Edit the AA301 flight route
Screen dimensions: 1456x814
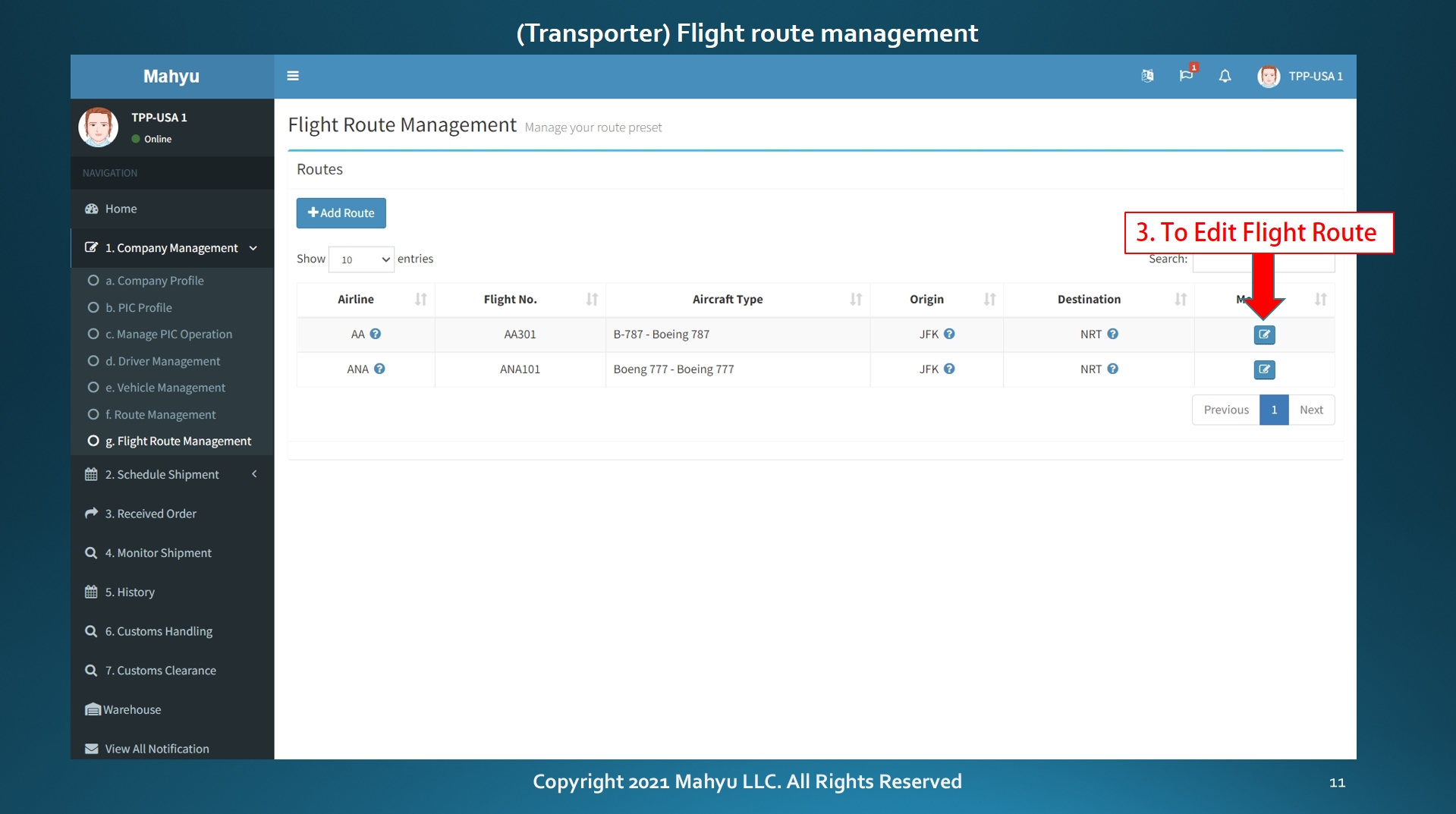coord(1264,335)
